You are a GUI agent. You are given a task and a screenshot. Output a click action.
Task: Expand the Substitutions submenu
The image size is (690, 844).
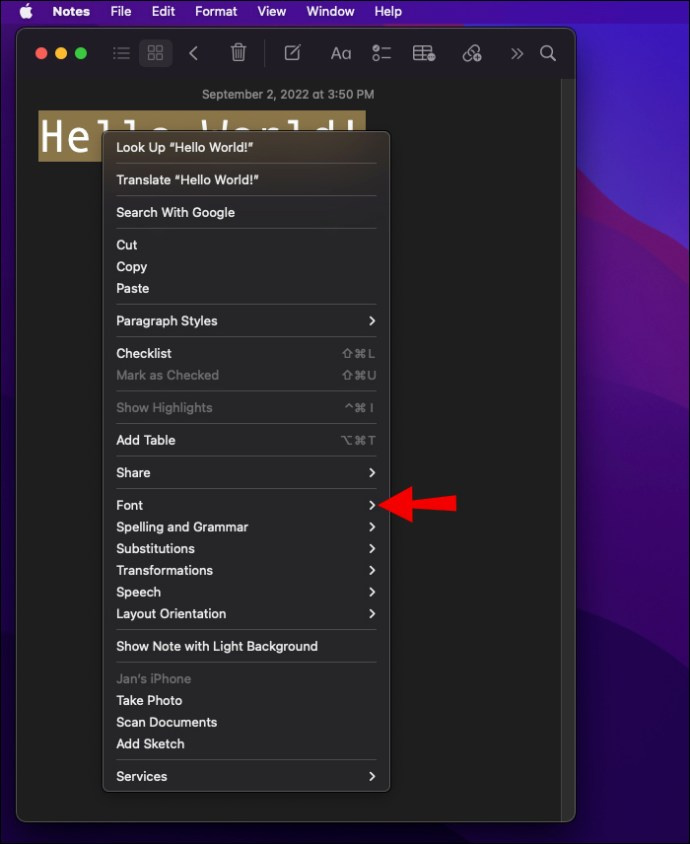click(246, 548)
